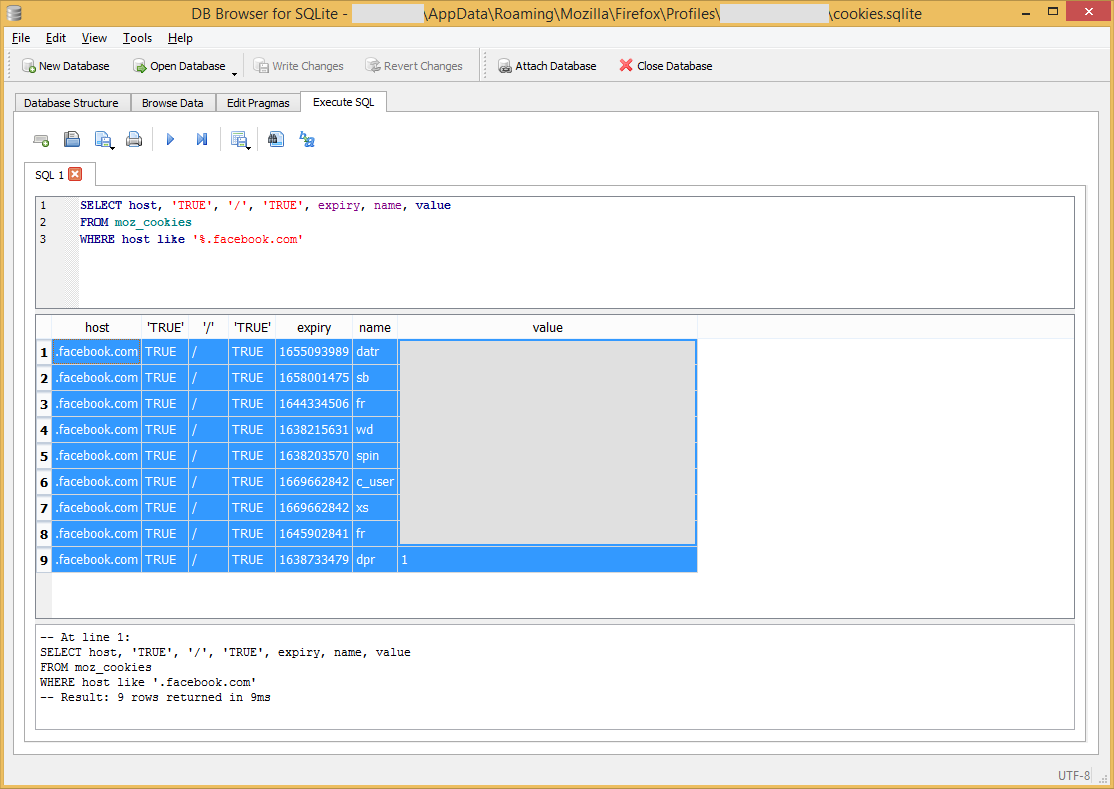
Task: Click Attach Database button
Action: coord(547,66)
